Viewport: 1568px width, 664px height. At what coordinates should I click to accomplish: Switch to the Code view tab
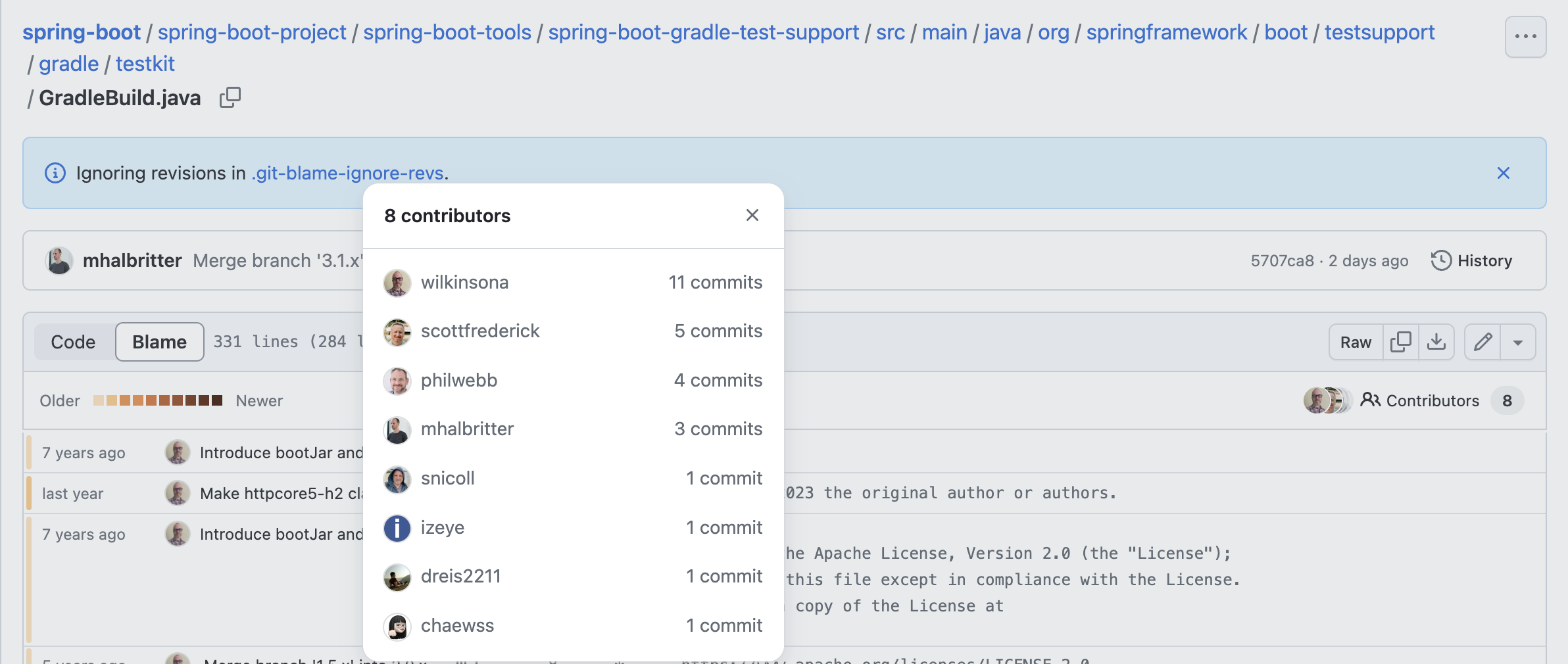point(73,342)
